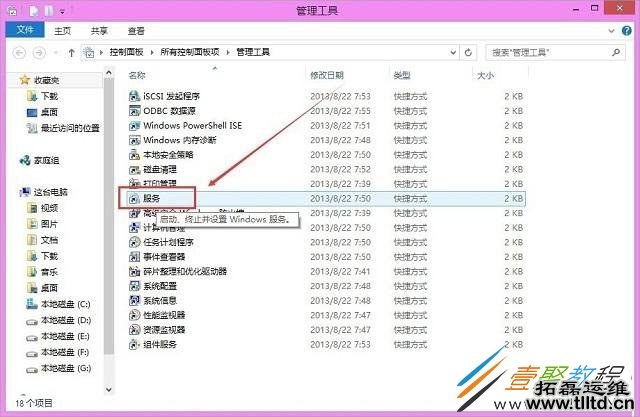640x417 pixels.
Task: Select the 资源监视器 icon
Action: click(134, 330)
